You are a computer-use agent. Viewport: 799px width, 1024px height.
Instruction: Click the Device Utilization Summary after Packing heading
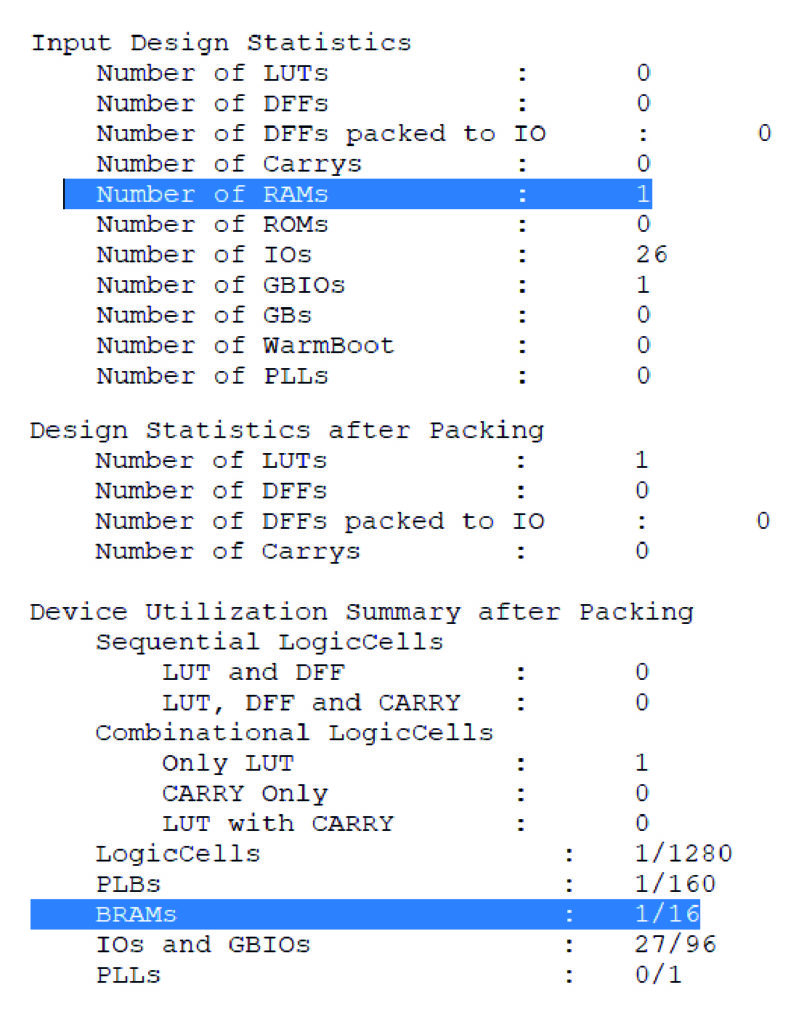click(x=361, y=613)
